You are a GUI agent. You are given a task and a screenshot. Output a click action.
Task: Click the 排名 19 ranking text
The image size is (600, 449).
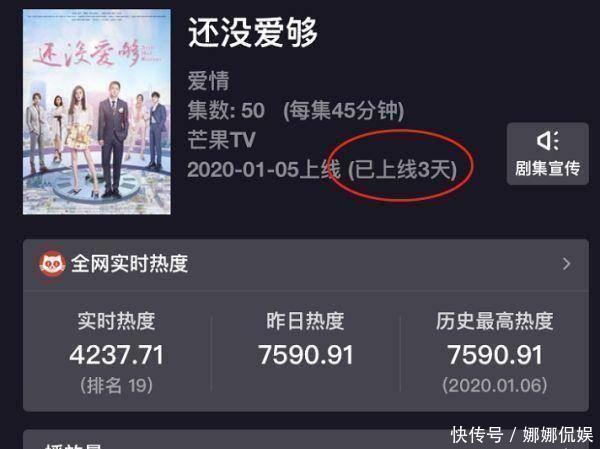coord(116,385)
